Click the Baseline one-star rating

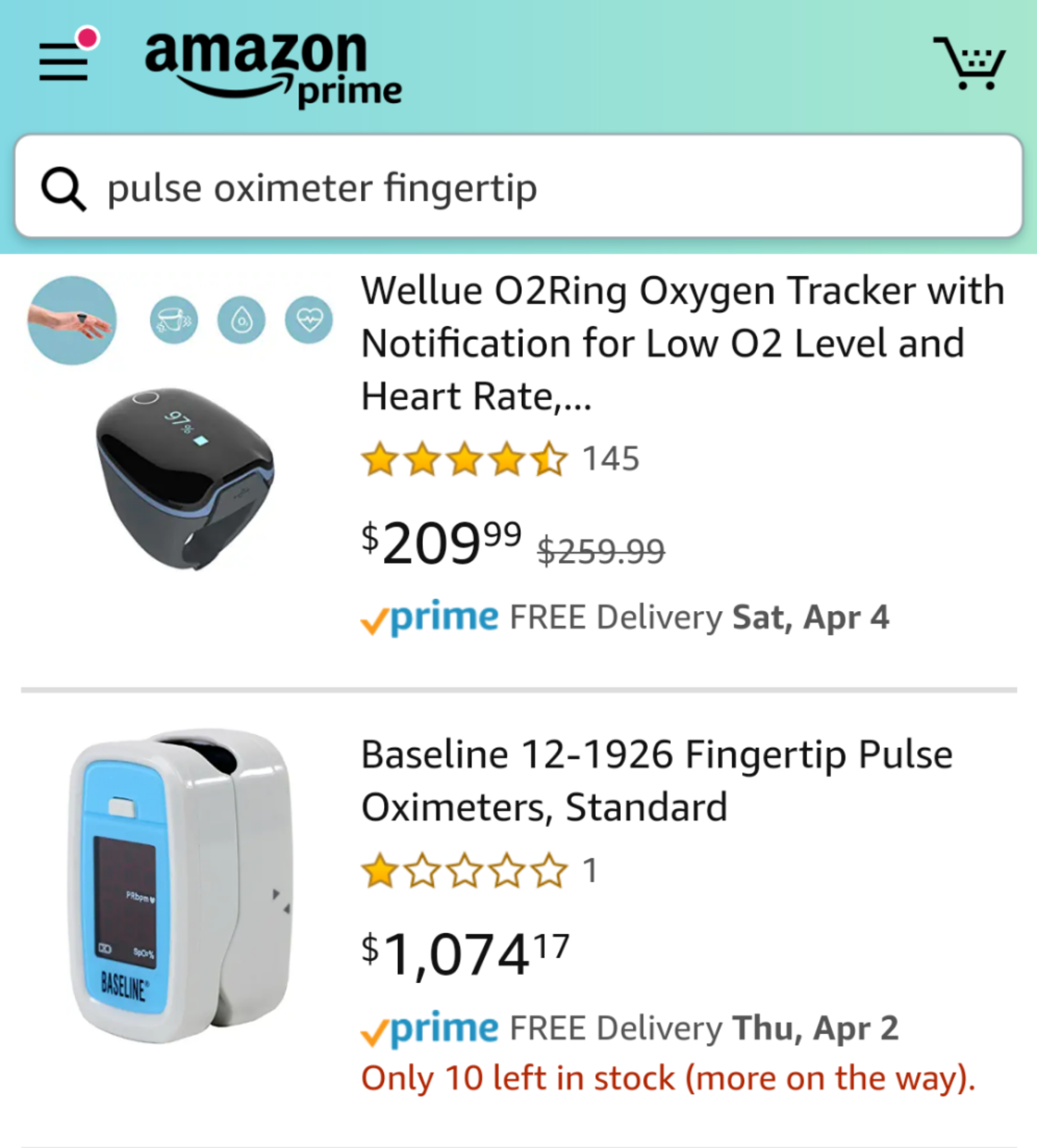point(465,871)
